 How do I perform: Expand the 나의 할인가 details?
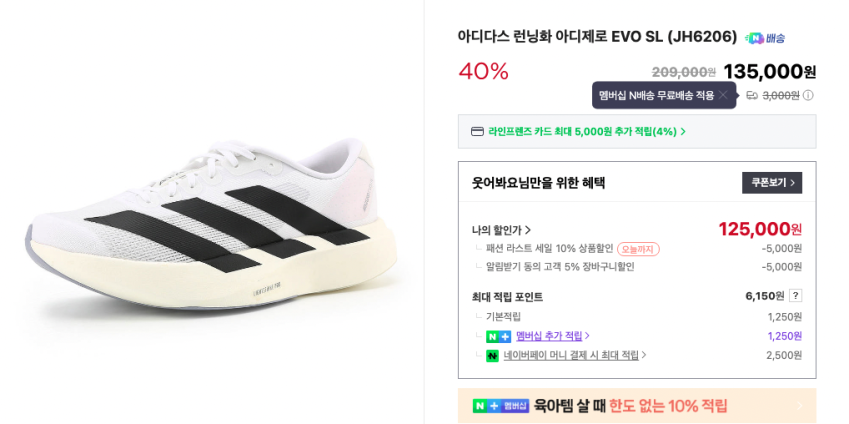tap(502, 230)
